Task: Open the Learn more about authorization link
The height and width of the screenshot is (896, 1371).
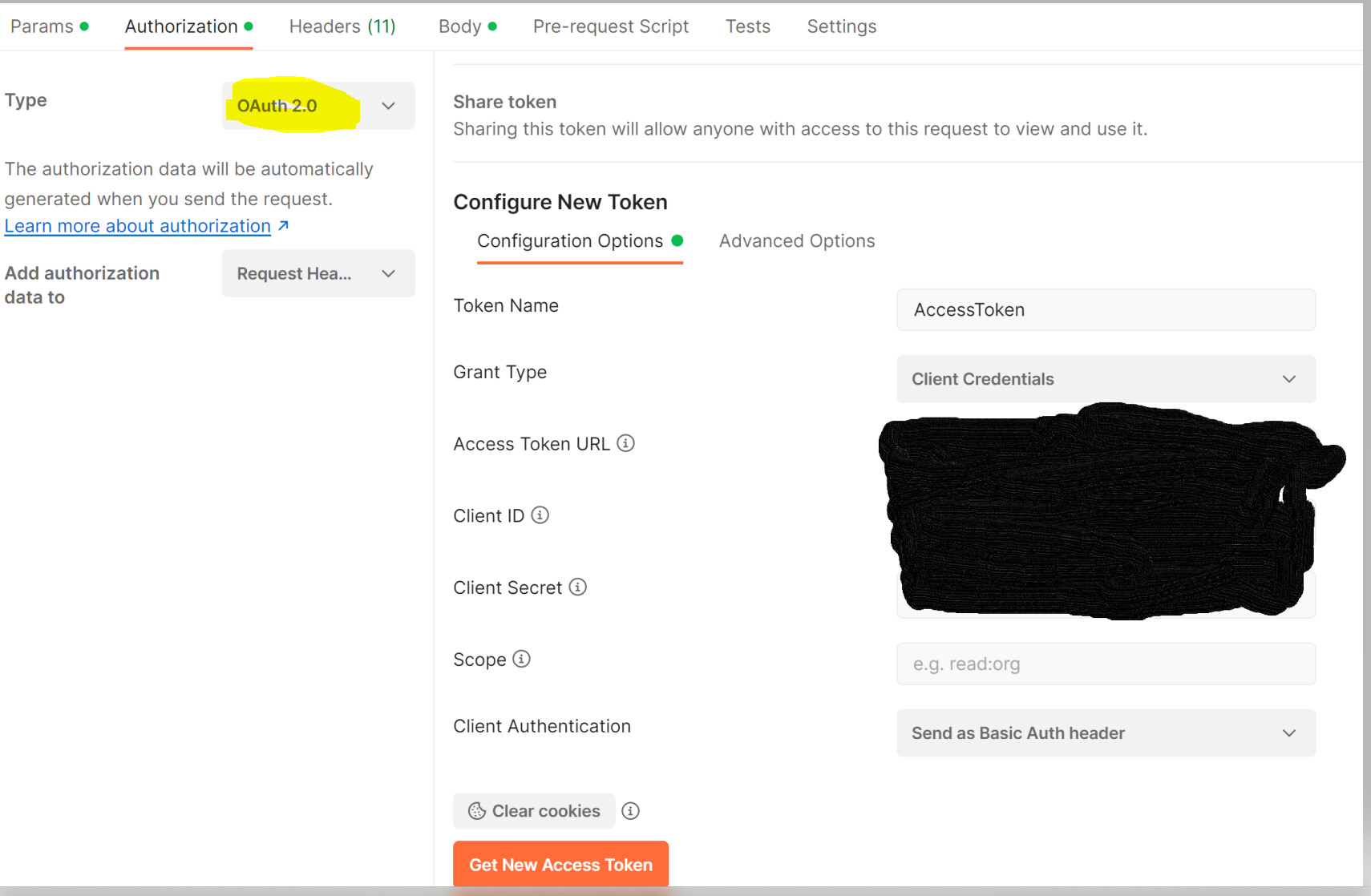Action: click(x=137, y=225)
